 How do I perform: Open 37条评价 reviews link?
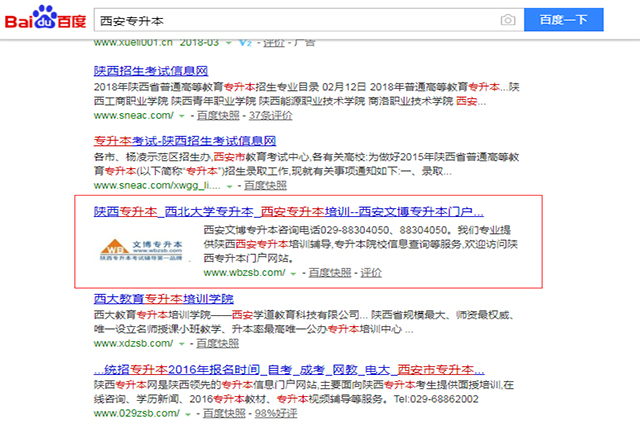[271, 115]
